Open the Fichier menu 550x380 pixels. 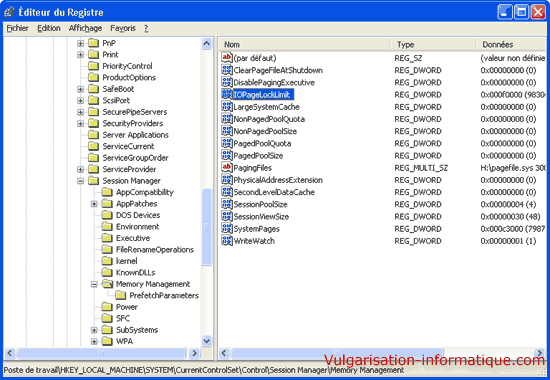(18, 28)
